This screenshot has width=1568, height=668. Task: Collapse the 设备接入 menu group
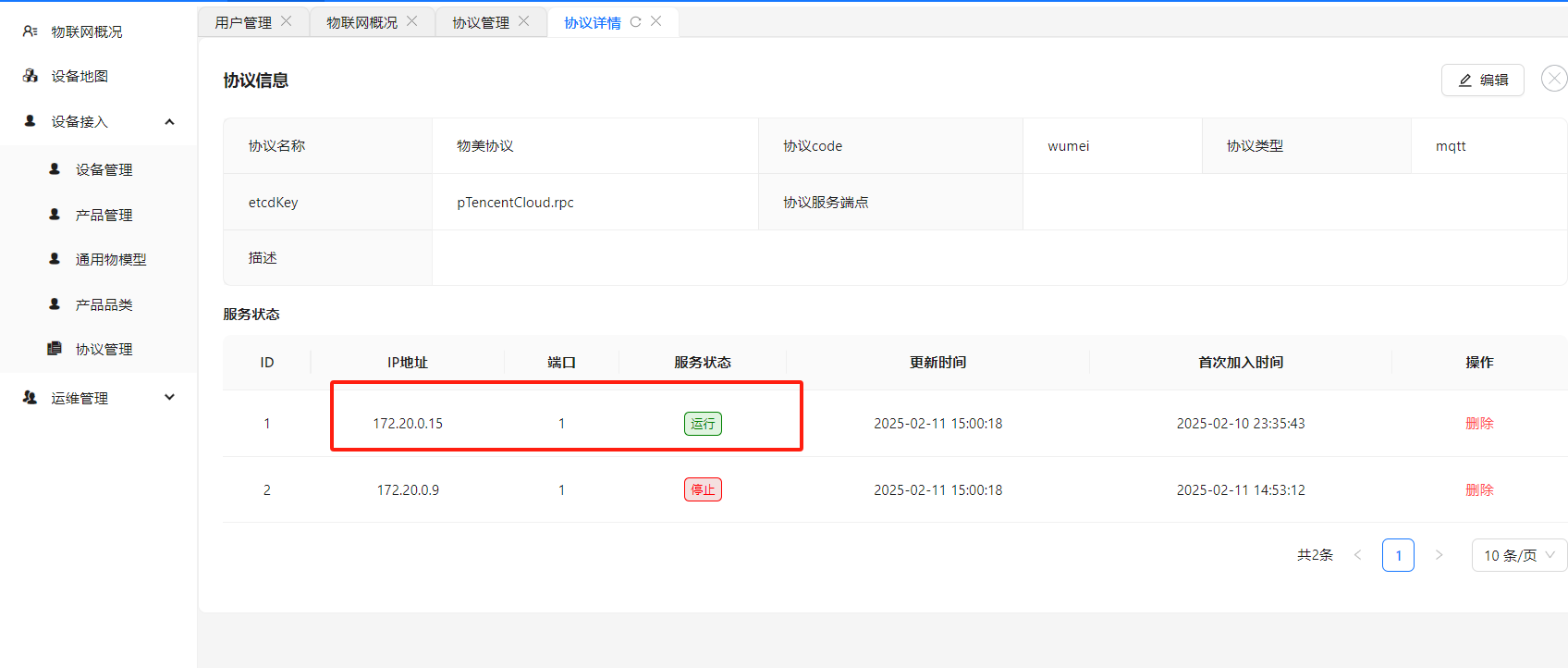(169, 121)
